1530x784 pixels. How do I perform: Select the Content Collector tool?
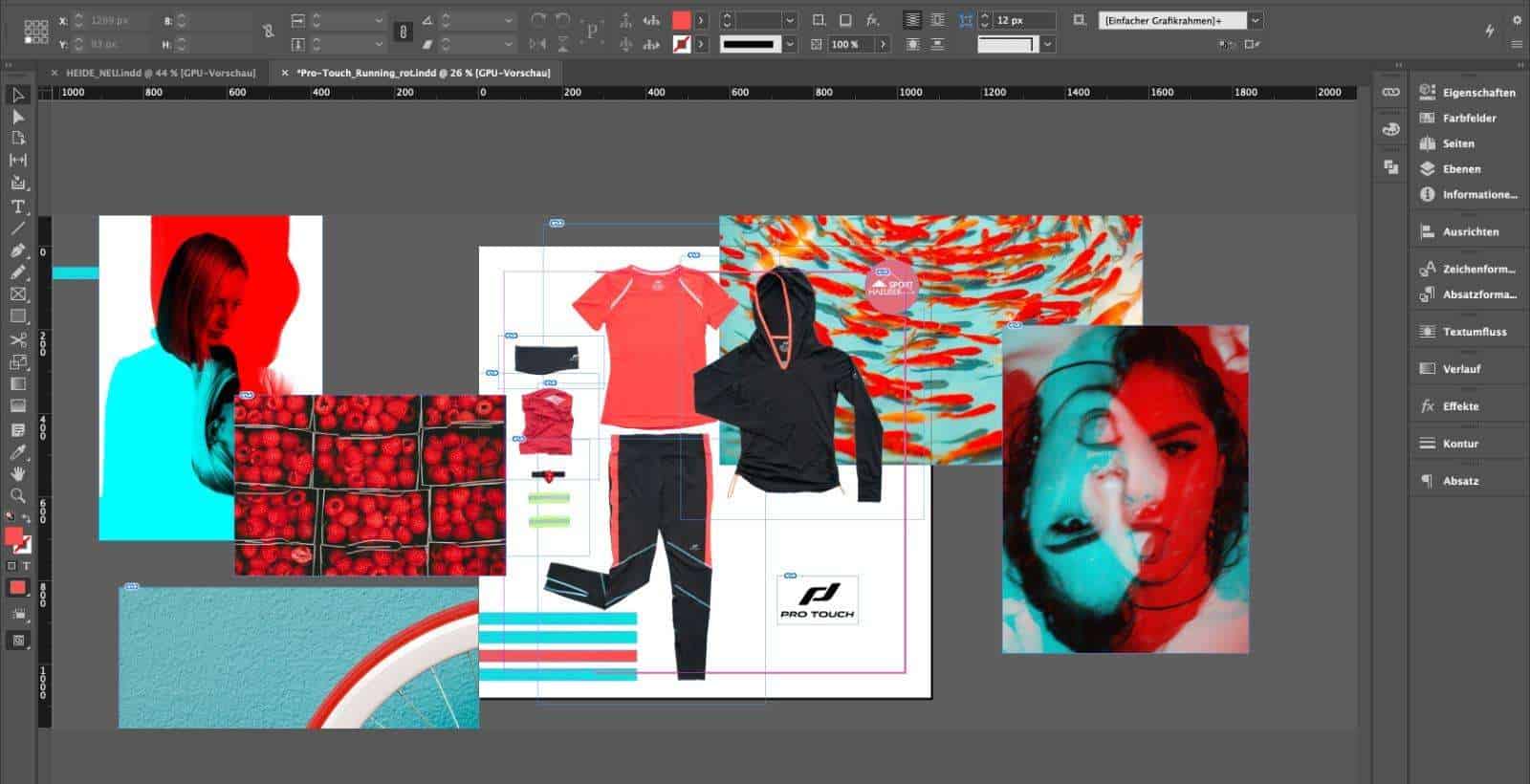(17, 184)
